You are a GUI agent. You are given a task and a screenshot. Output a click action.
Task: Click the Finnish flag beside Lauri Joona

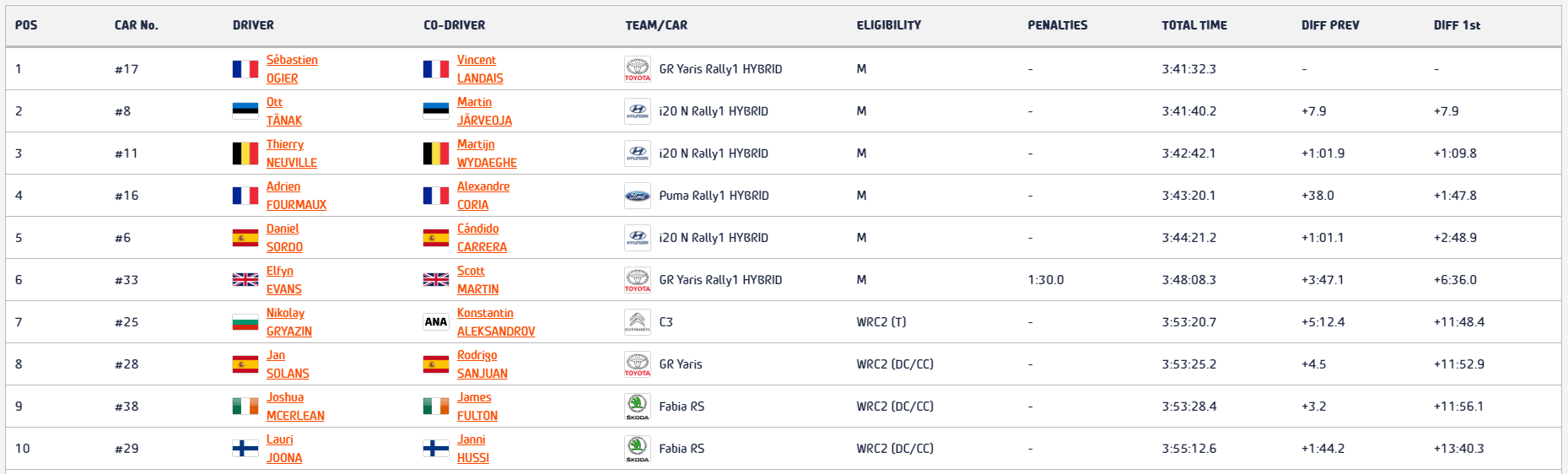(x=245, y=449)
